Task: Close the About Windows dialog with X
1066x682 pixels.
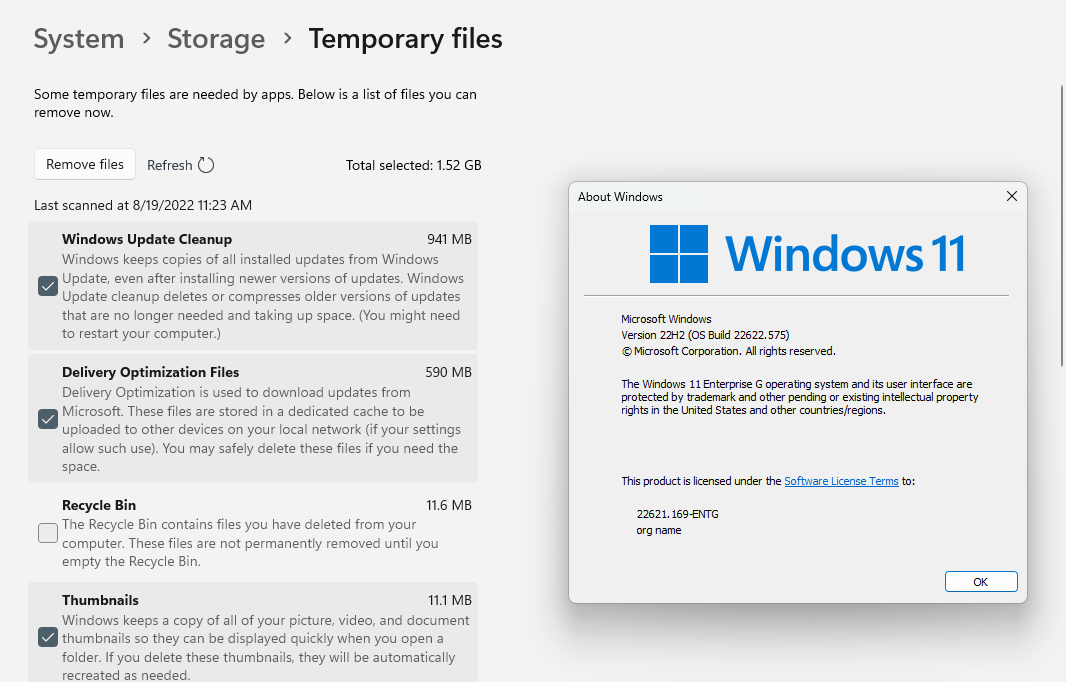Action: [1012, 196]
